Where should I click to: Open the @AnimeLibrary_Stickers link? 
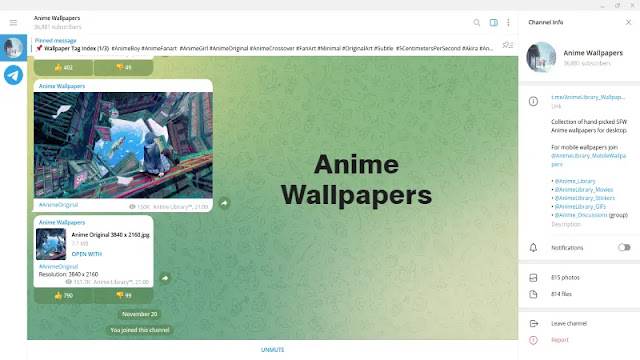(x=584, y=198)
